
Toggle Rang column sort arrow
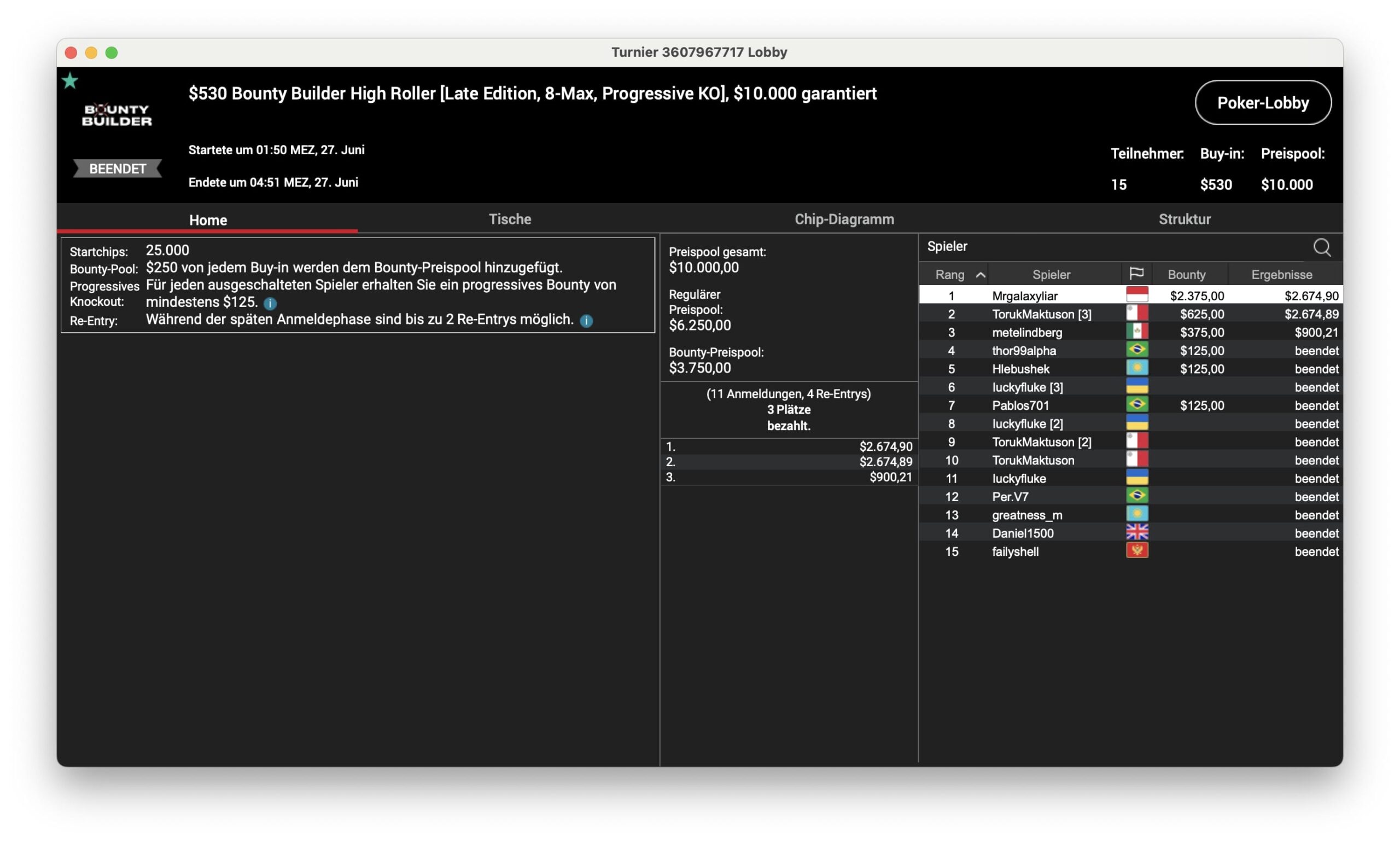coord(980,275)
